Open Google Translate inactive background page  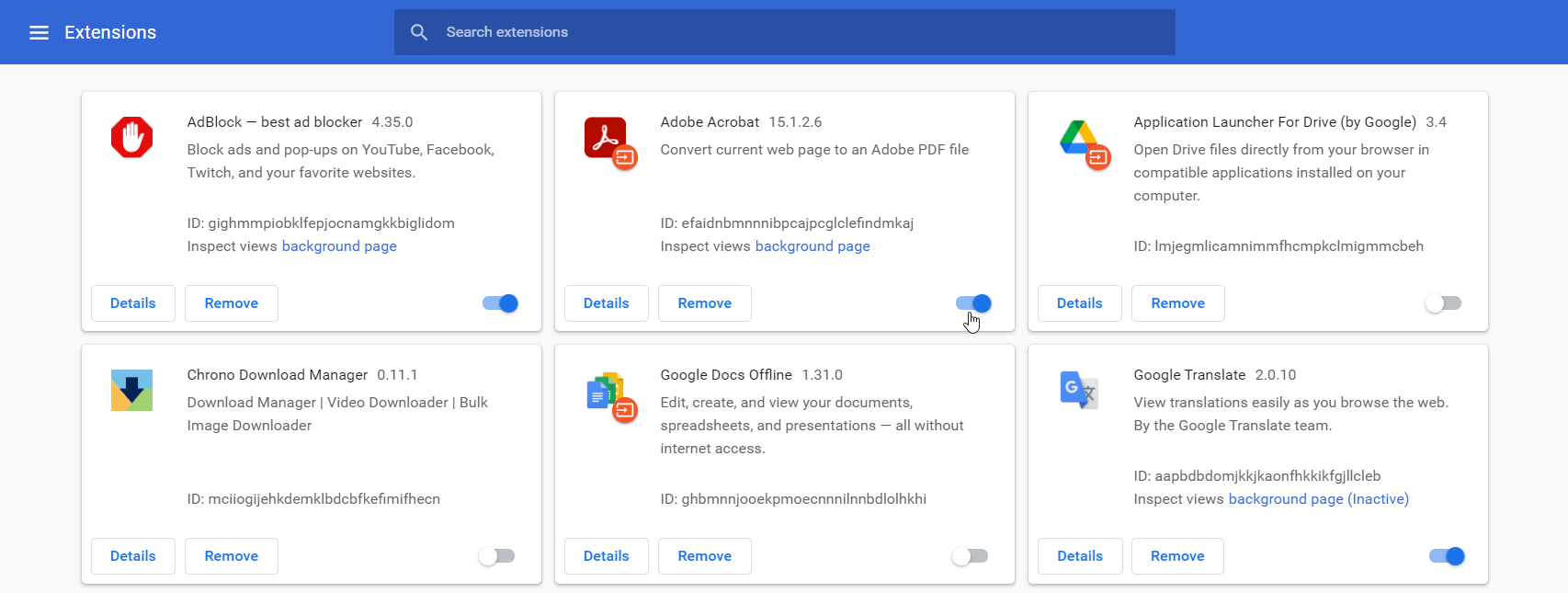(1319, 499)
